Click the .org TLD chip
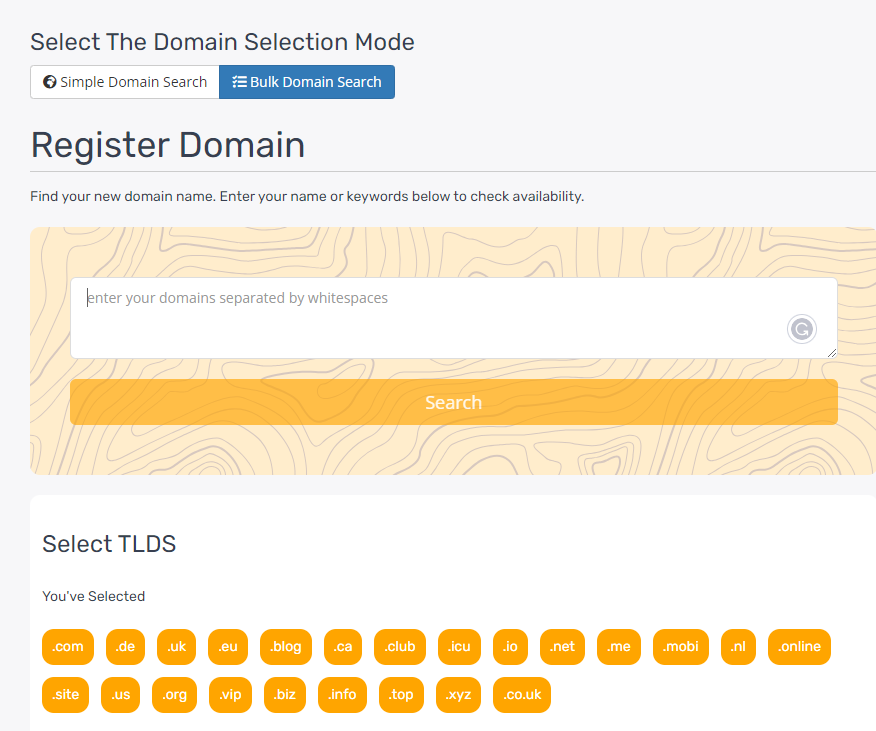The width and height of the screenshot is (876, 731). tap(174, 695)
